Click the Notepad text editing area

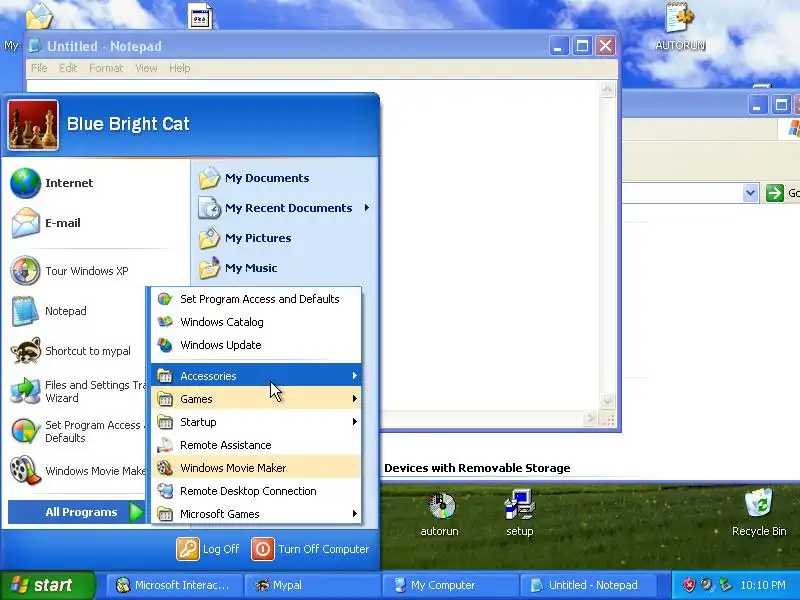pyautogui.click(x=489, y=245)
